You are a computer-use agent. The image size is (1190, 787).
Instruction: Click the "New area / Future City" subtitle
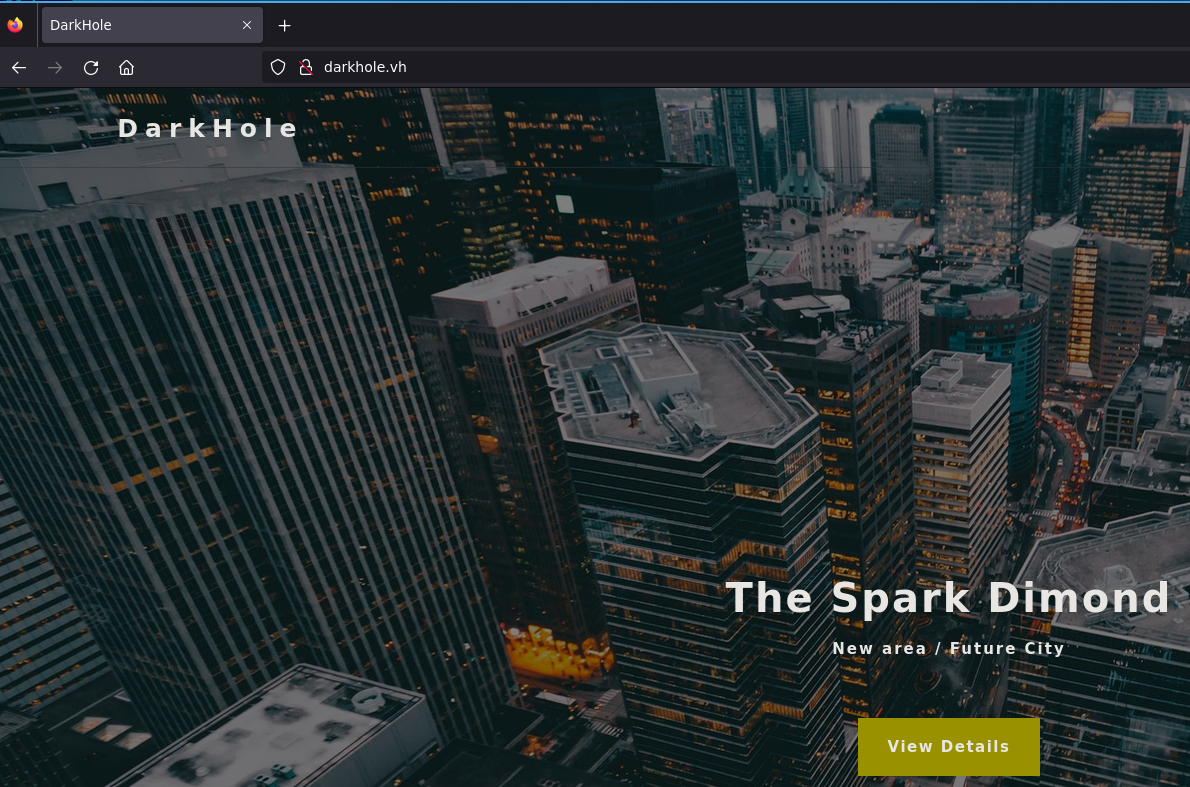(x=948, y=648)
